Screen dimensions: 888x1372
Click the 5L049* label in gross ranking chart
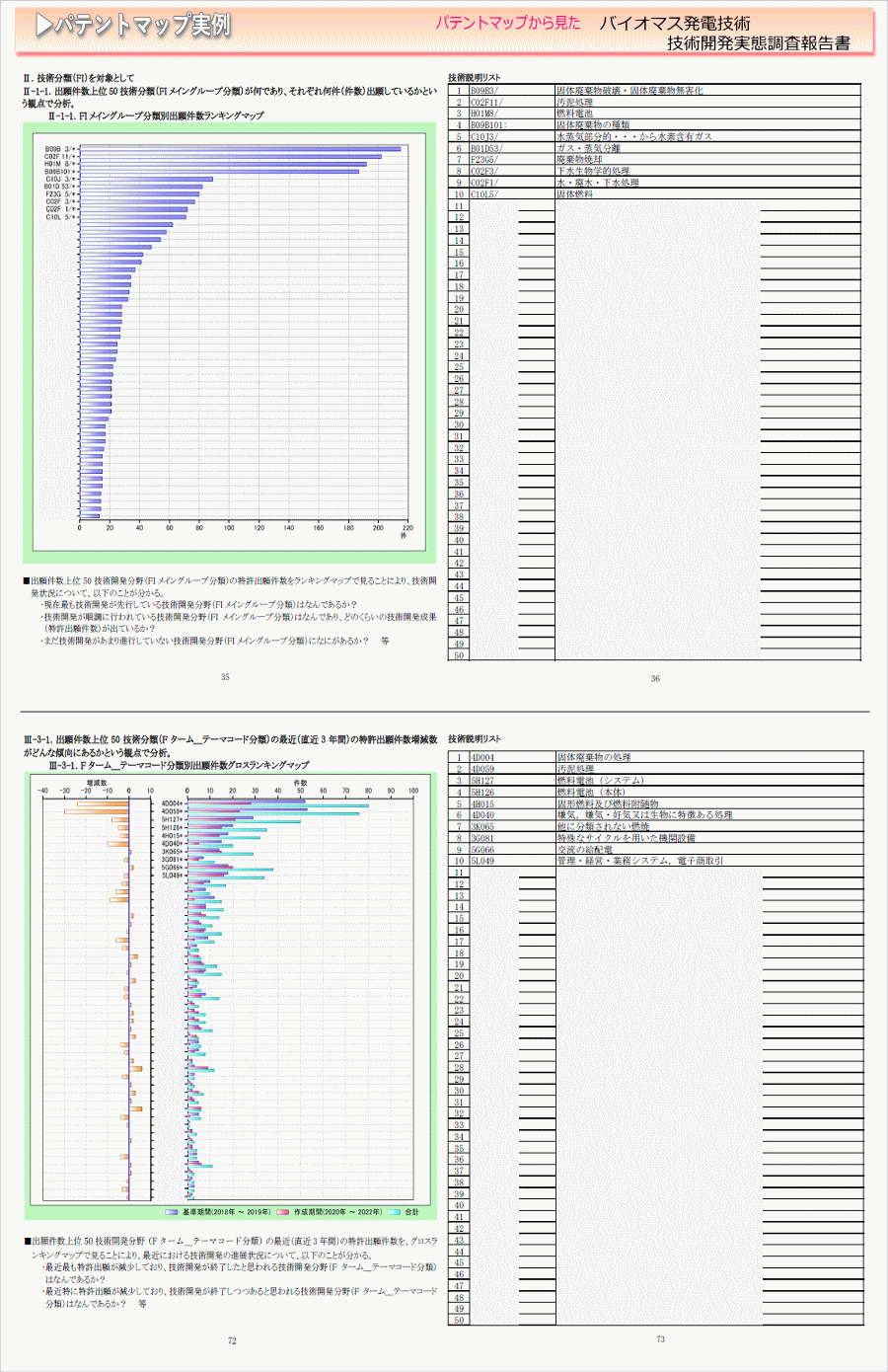click(x=173, y=876)
